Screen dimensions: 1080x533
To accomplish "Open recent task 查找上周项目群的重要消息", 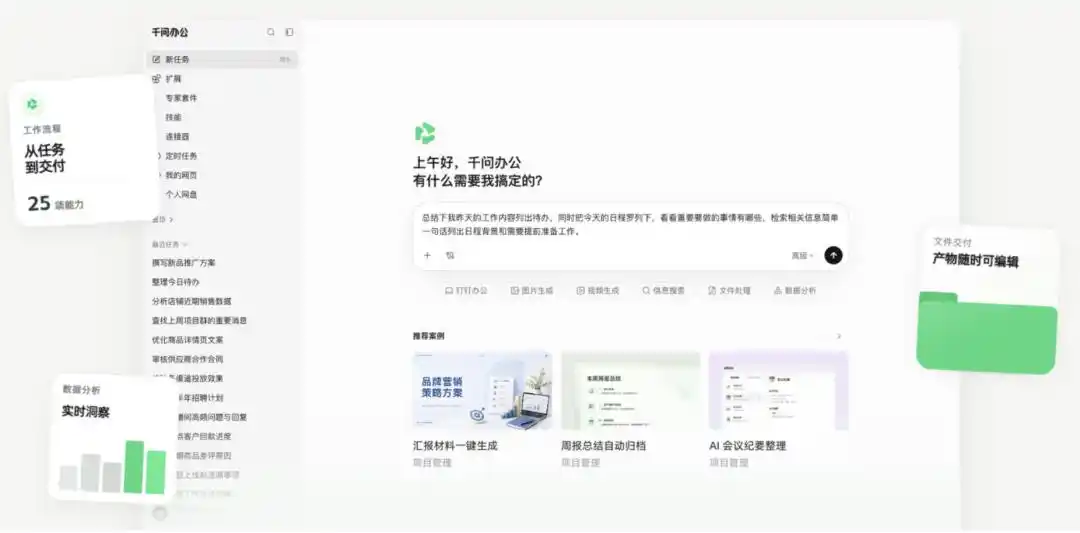I will 200,320.
